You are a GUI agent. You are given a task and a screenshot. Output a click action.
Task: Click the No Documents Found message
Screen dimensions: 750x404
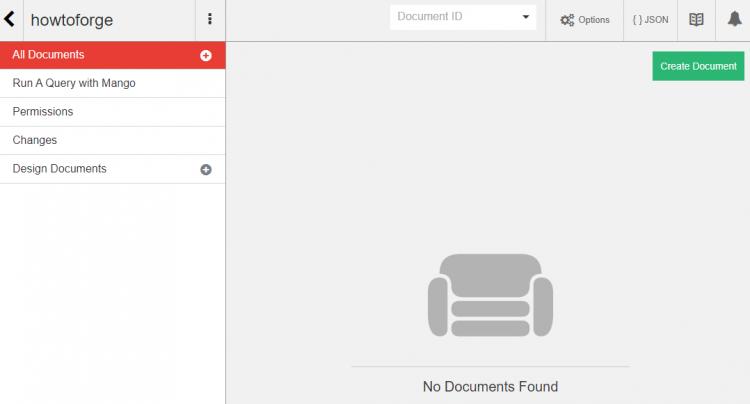(x=490, y=386)
